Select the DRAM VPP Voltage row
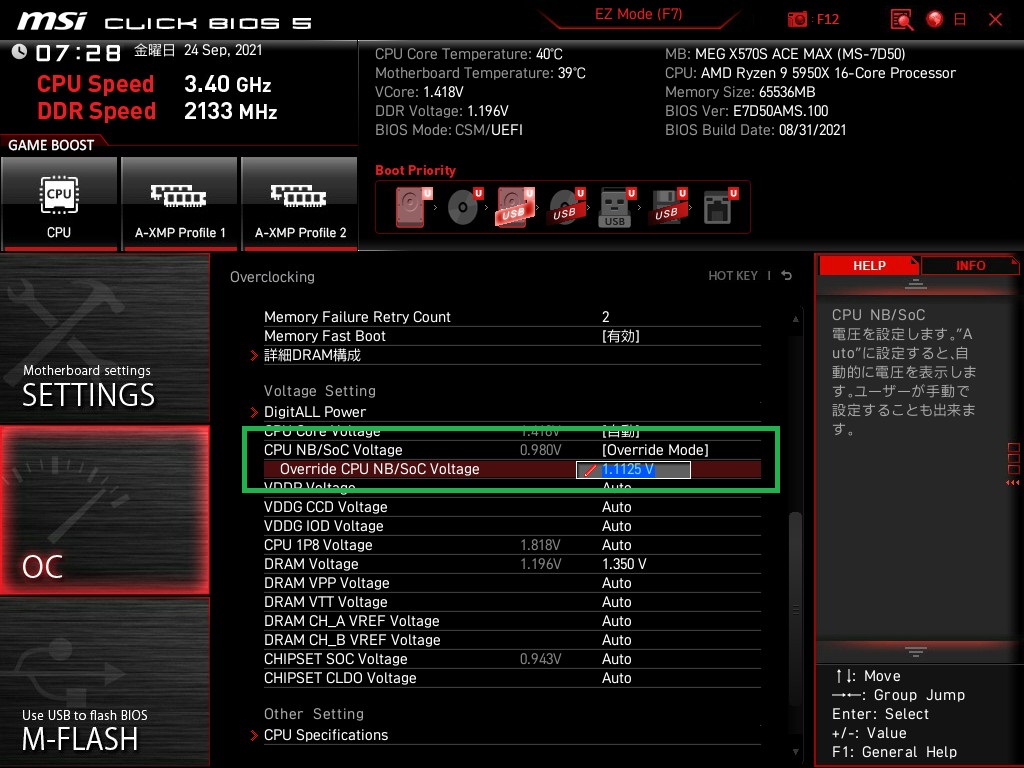The image size is (1024, 768). 512,583
